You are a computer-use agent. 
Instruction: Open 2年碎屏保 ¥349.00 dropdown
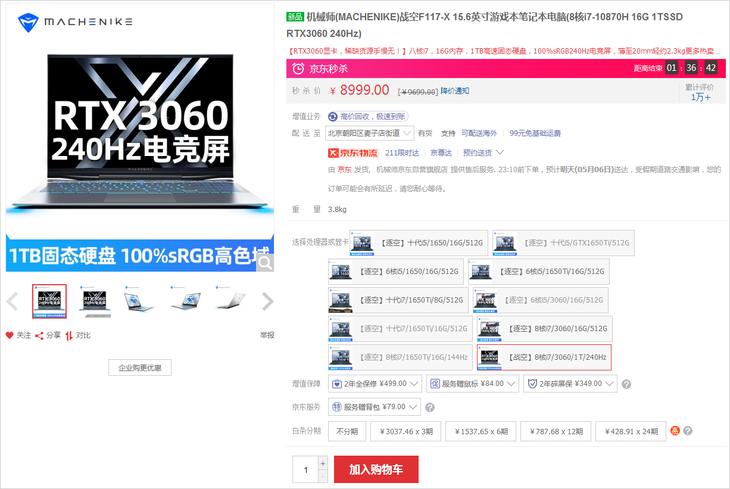click(570, 384)
